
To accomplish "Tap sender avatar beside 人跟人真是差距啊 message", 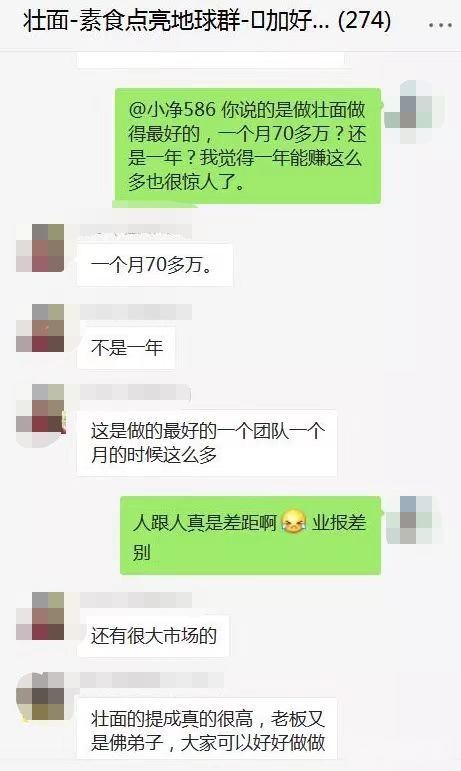I will pyautogui.click(x=415, y=520).
